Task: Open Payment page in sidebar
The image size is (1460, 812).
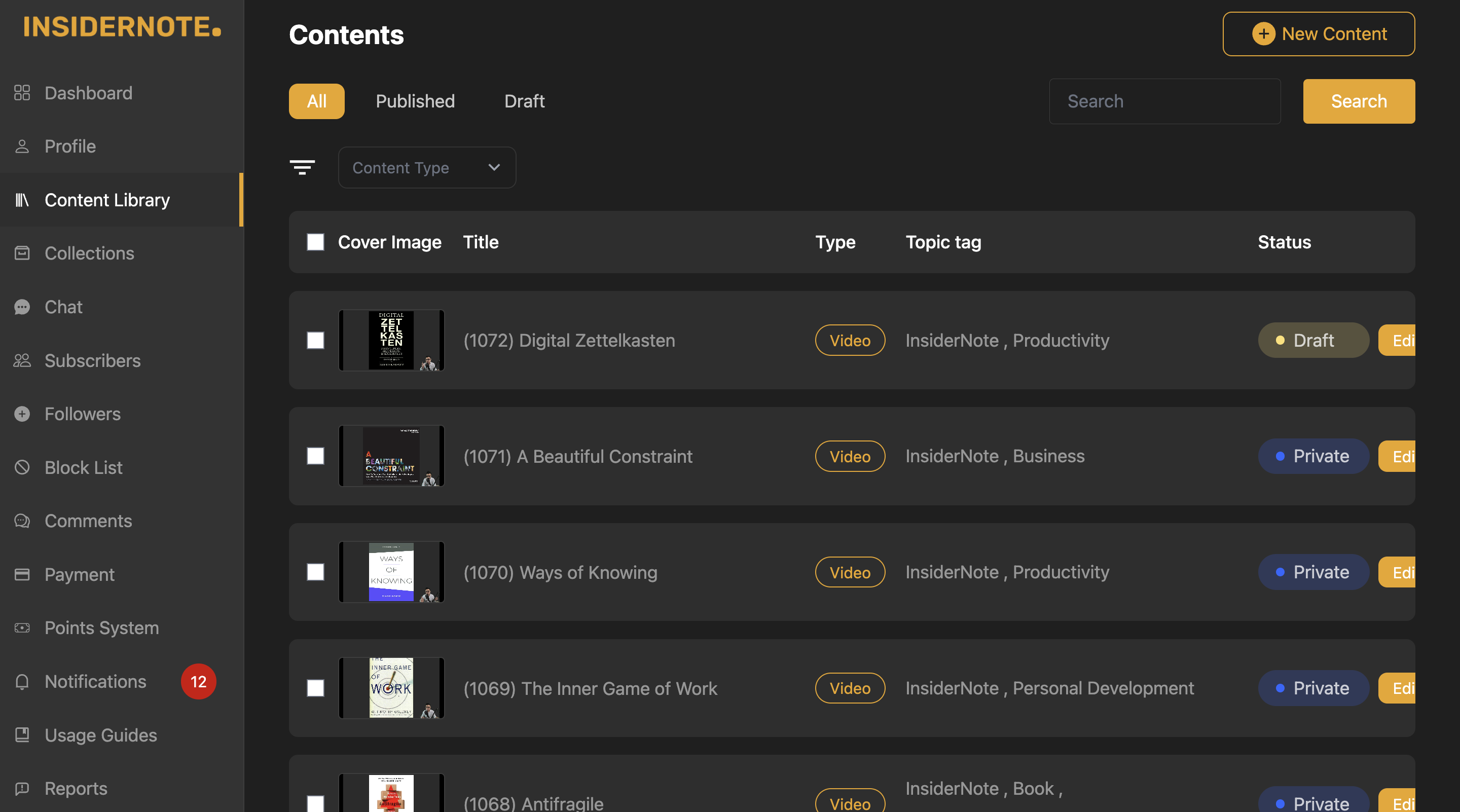Action: coord(122,575)
